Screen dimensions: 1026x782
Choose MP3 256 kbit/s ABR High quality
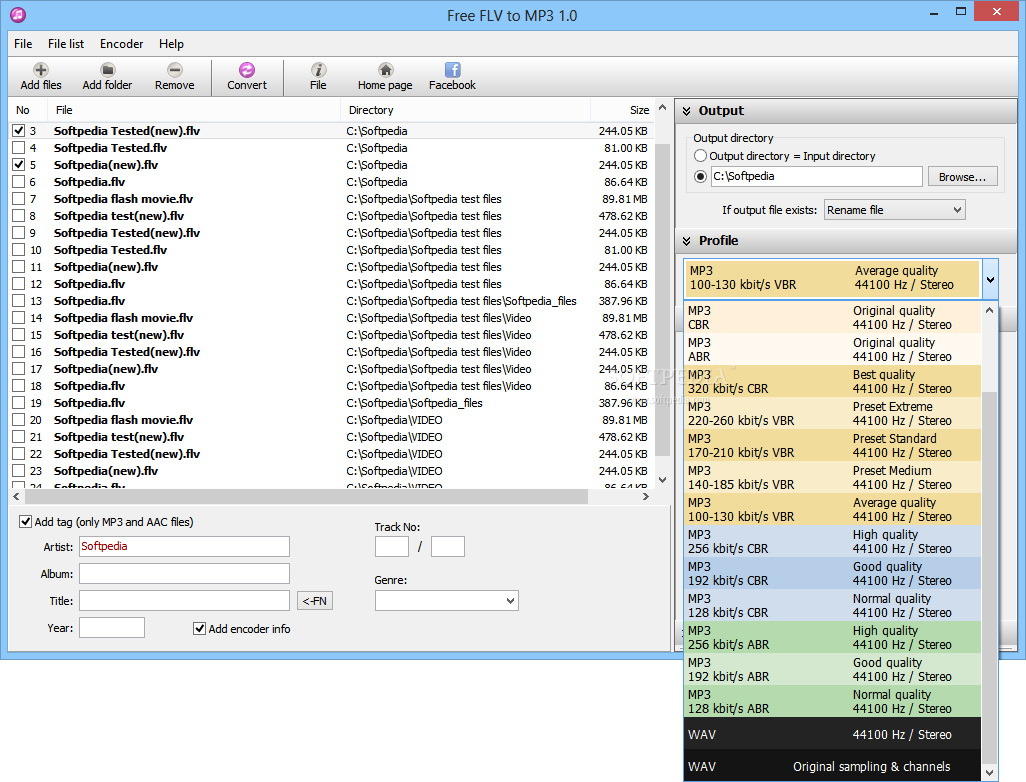click(832, 637)
